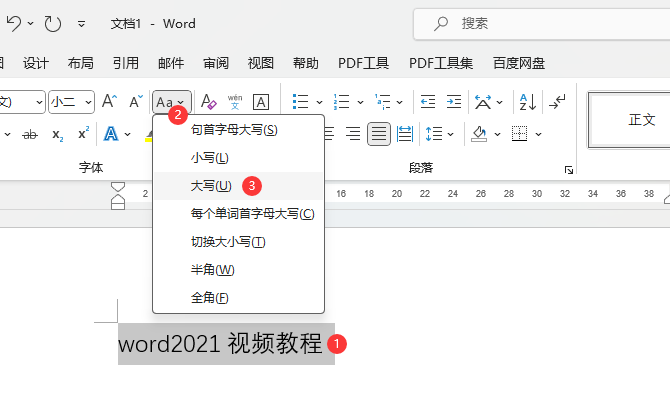Open Paragraph settings dialog launcher
This screenshot has width=670, height=398.
coord(569,170)
